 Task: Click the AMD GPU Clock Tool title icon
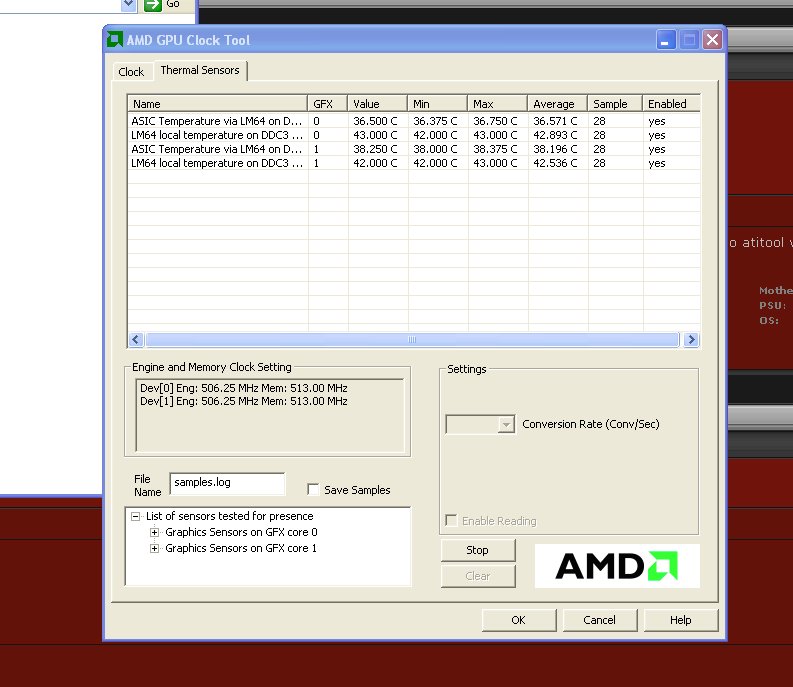coord(115,40)
